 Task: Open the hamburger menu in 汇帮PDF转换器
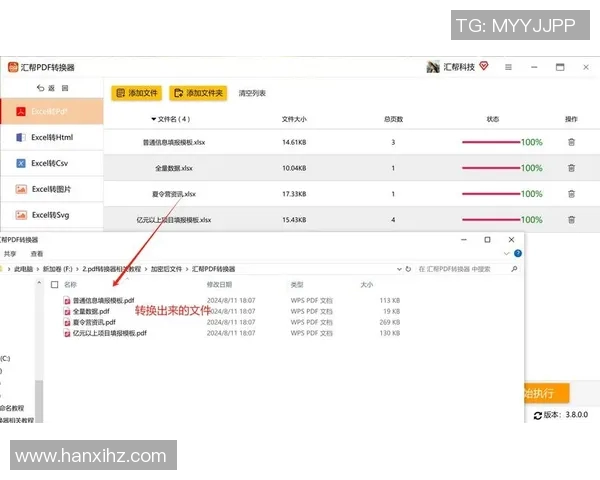(508, 67)
